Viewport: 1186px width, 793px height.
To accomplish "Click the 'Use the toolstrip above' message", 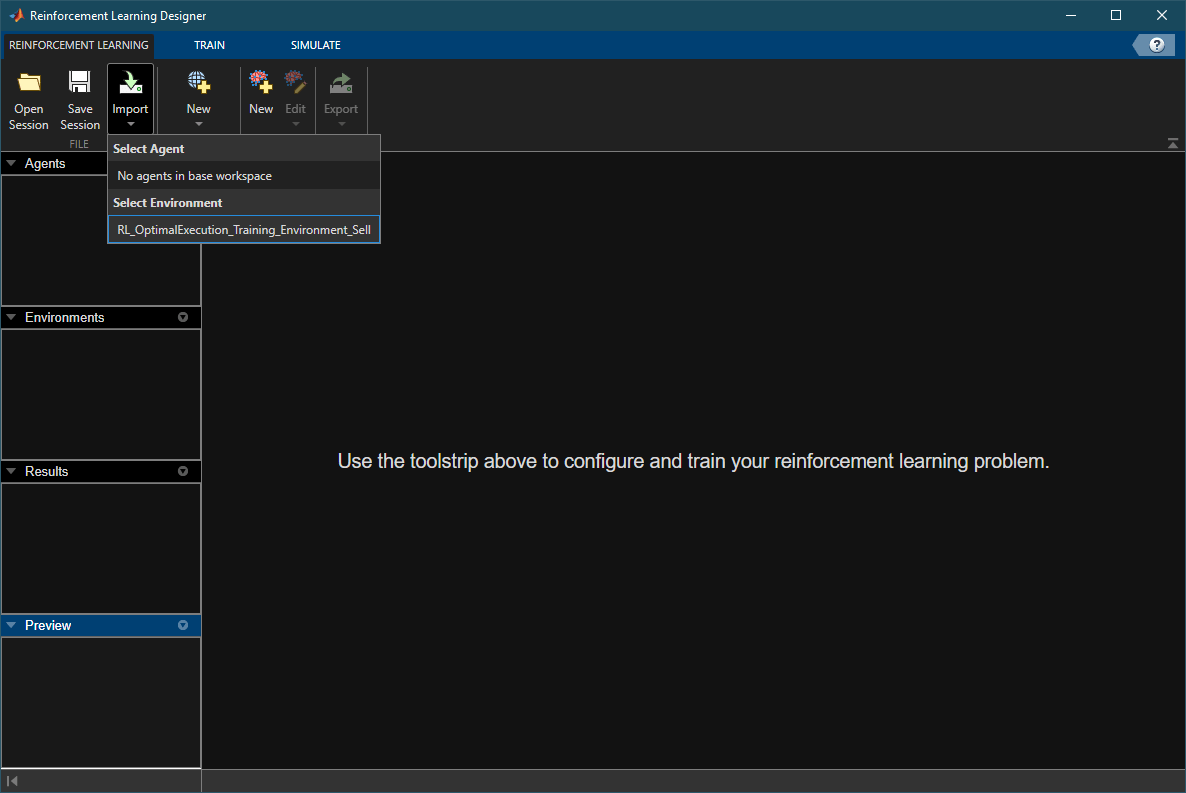I will (x=693, y=461).
